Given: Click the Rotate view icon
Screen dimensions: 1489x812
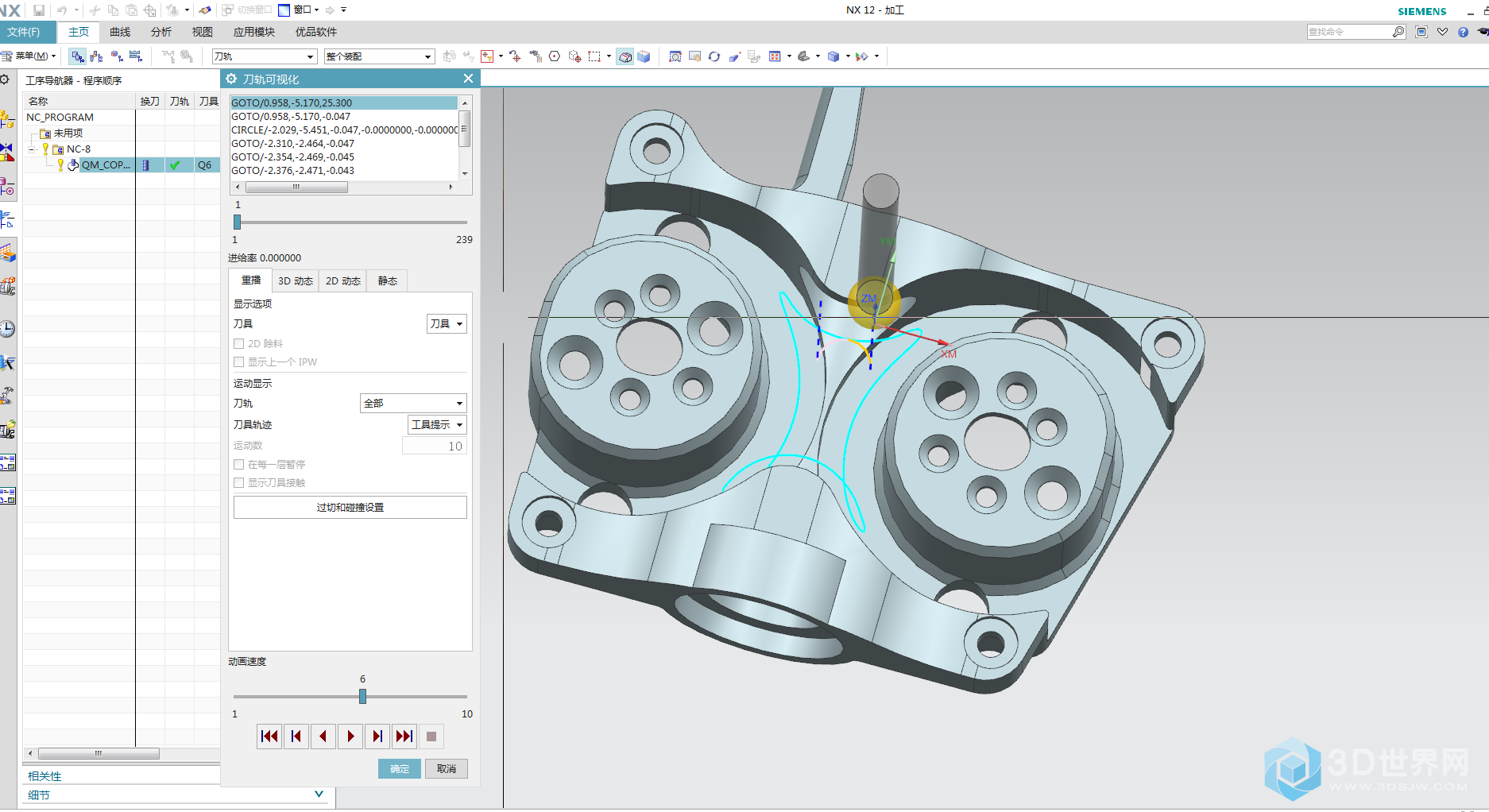Looking at the screenshot, I should click(714, 56).
